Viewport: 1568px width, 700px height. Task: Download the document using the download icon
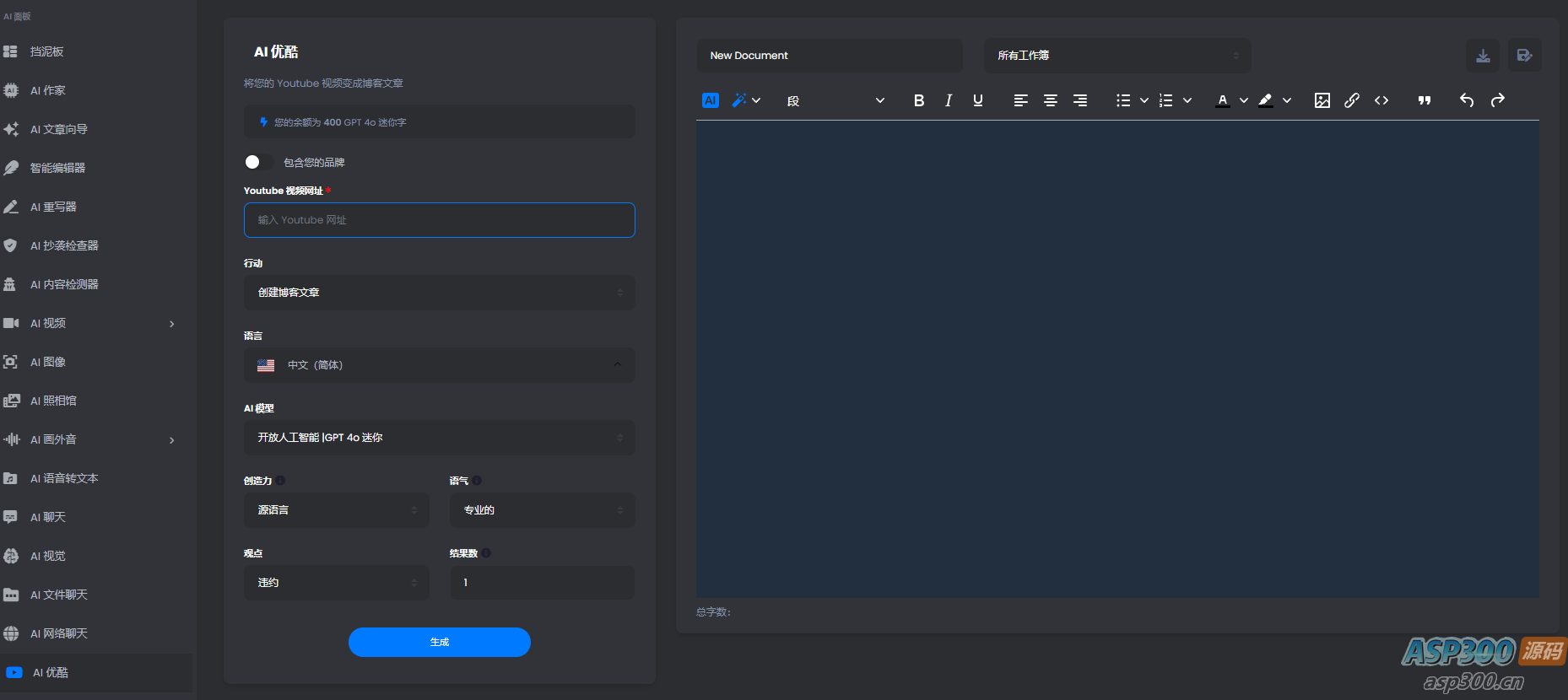[1483, 56]
